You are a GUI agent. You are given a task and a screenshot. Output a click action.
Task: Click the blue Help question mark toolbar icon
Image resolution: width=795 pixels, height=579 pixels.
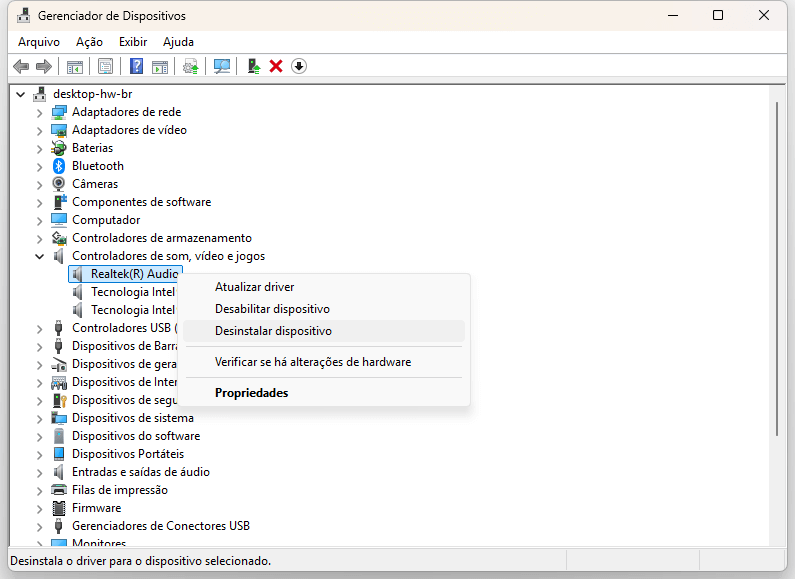pos(136,66)
